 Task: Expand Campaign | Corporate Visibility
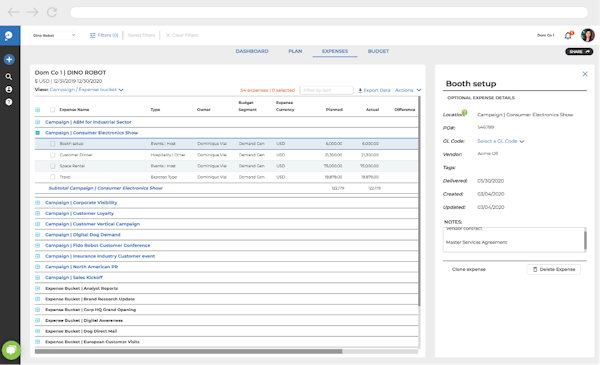click(38, 203)
